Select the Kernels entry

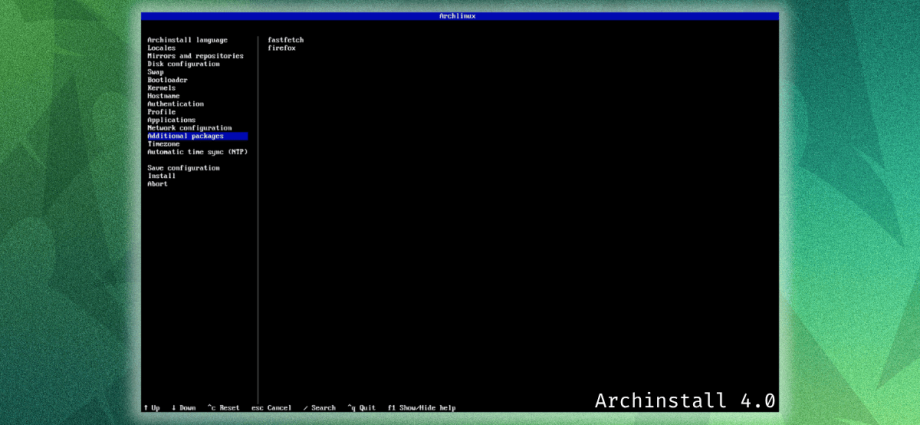click(x=161, y=88)
